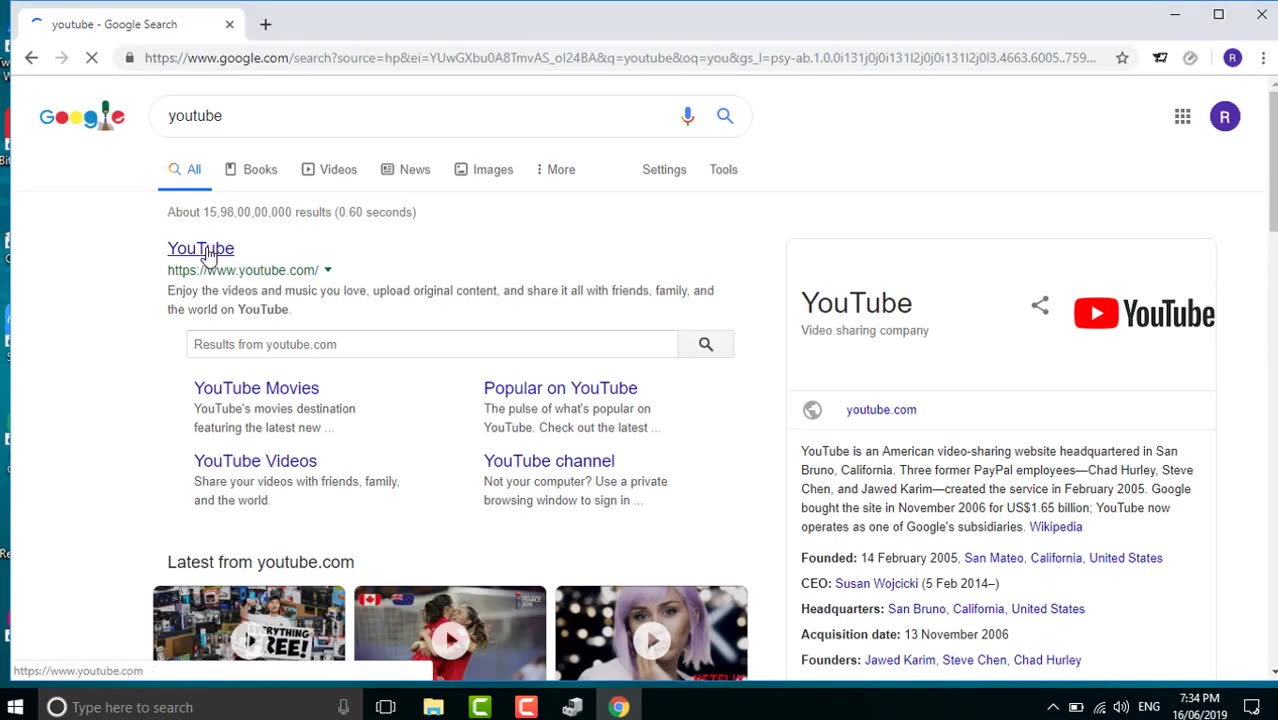The height and width of the screenshot is (720, 1278).
Task: Open search Tools
Action: pos(723,170)
